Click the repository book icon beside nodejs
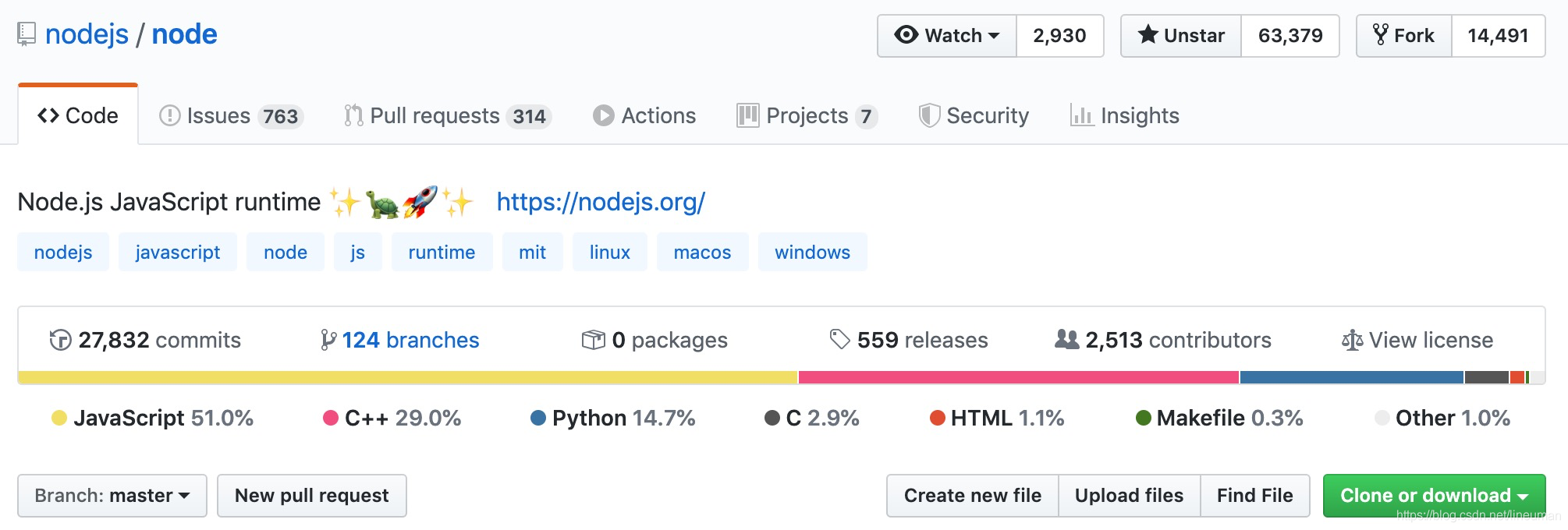1568x530 pixels. [27, 34]
